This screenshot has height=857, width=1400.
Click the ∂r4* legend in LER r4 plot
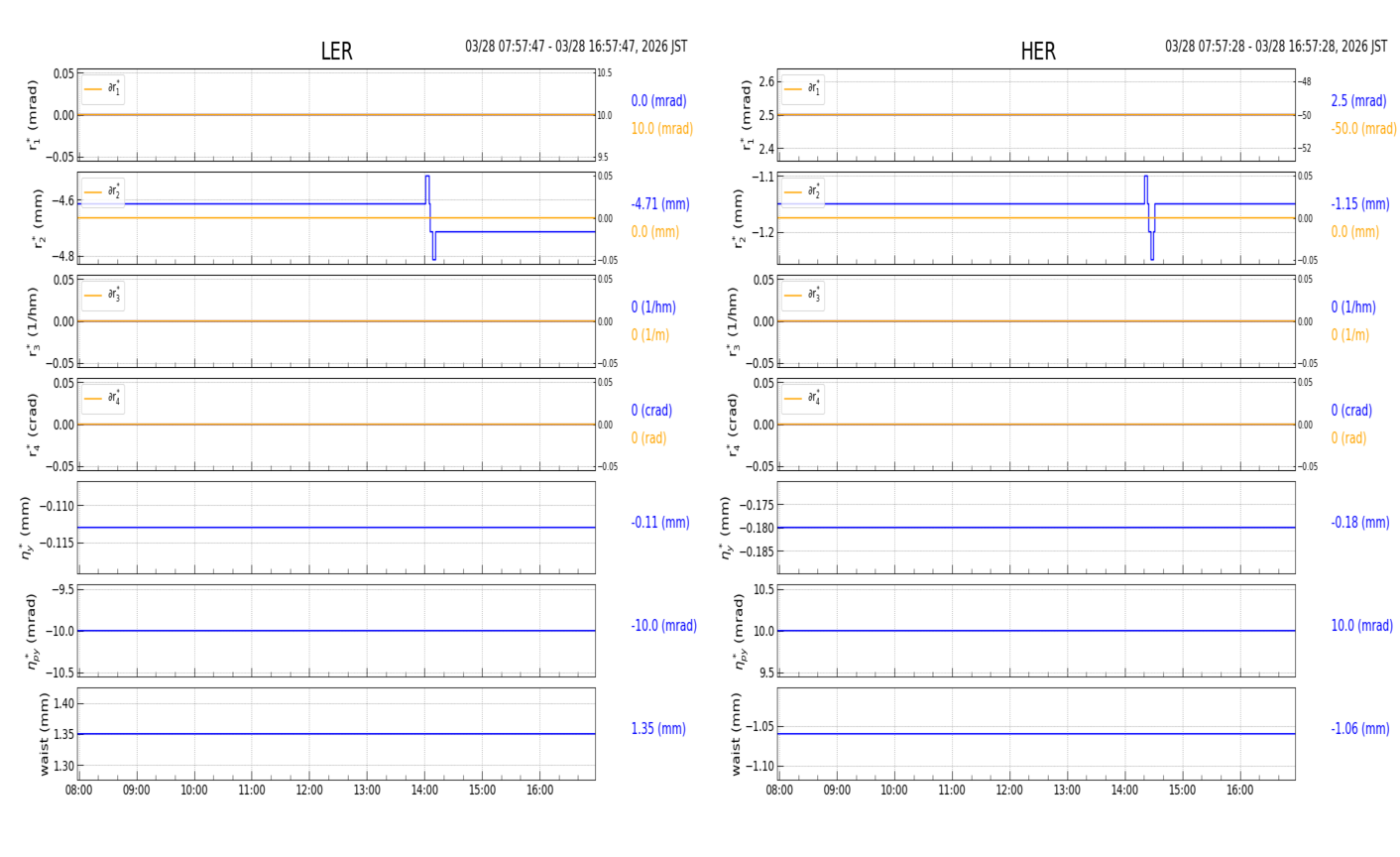click(103, 399)
